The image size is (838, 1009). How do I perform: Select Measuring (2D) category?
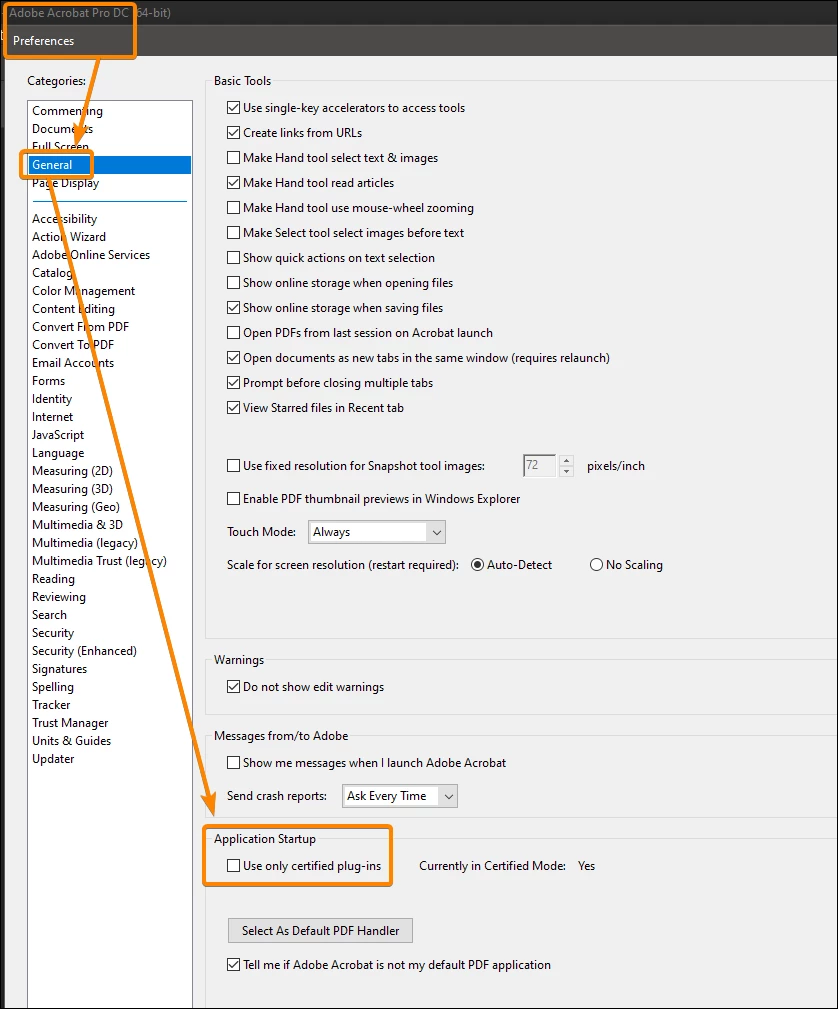(109, 471)
